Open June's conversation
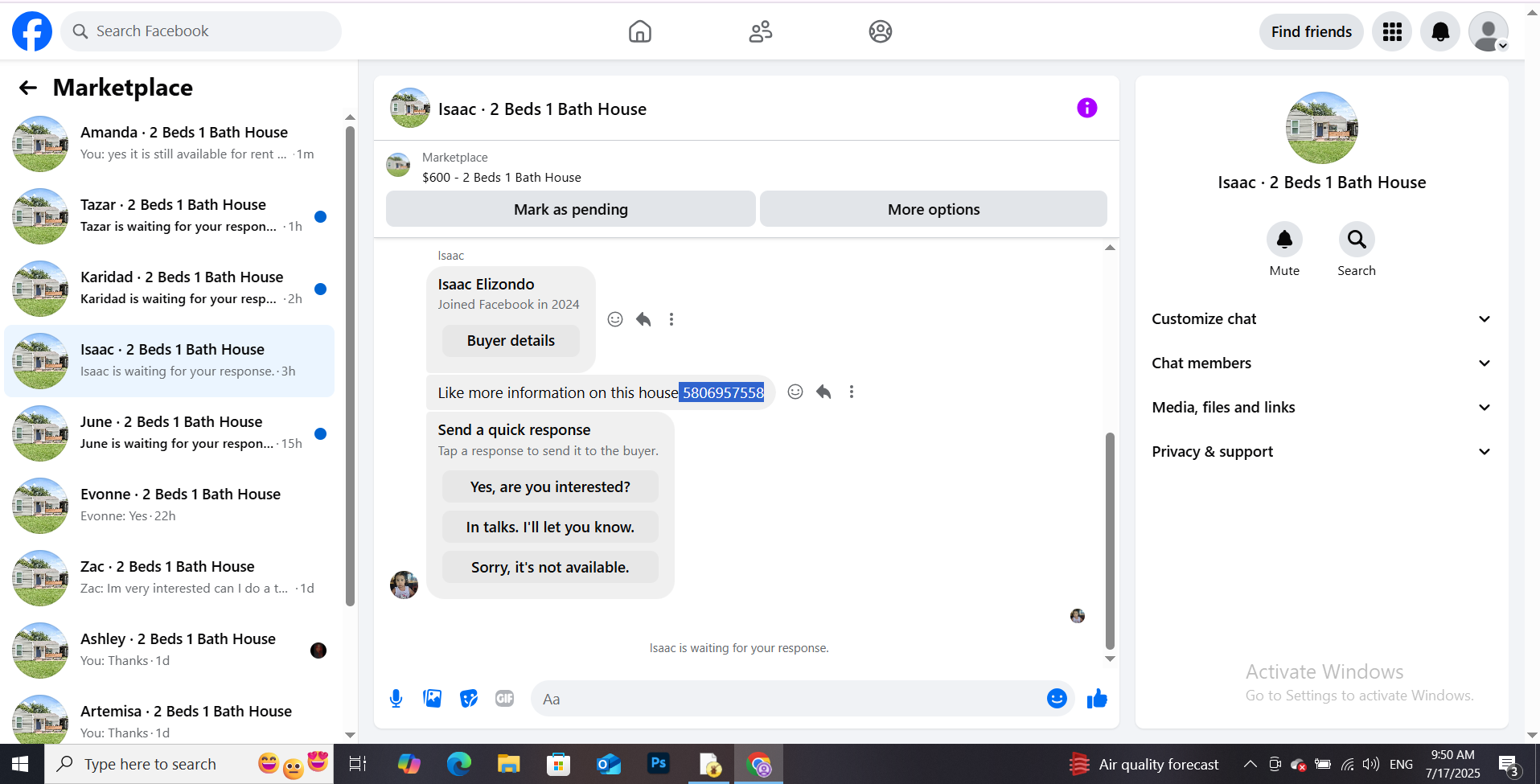Viewport: 1540px width, 784px height. [170, 433]
